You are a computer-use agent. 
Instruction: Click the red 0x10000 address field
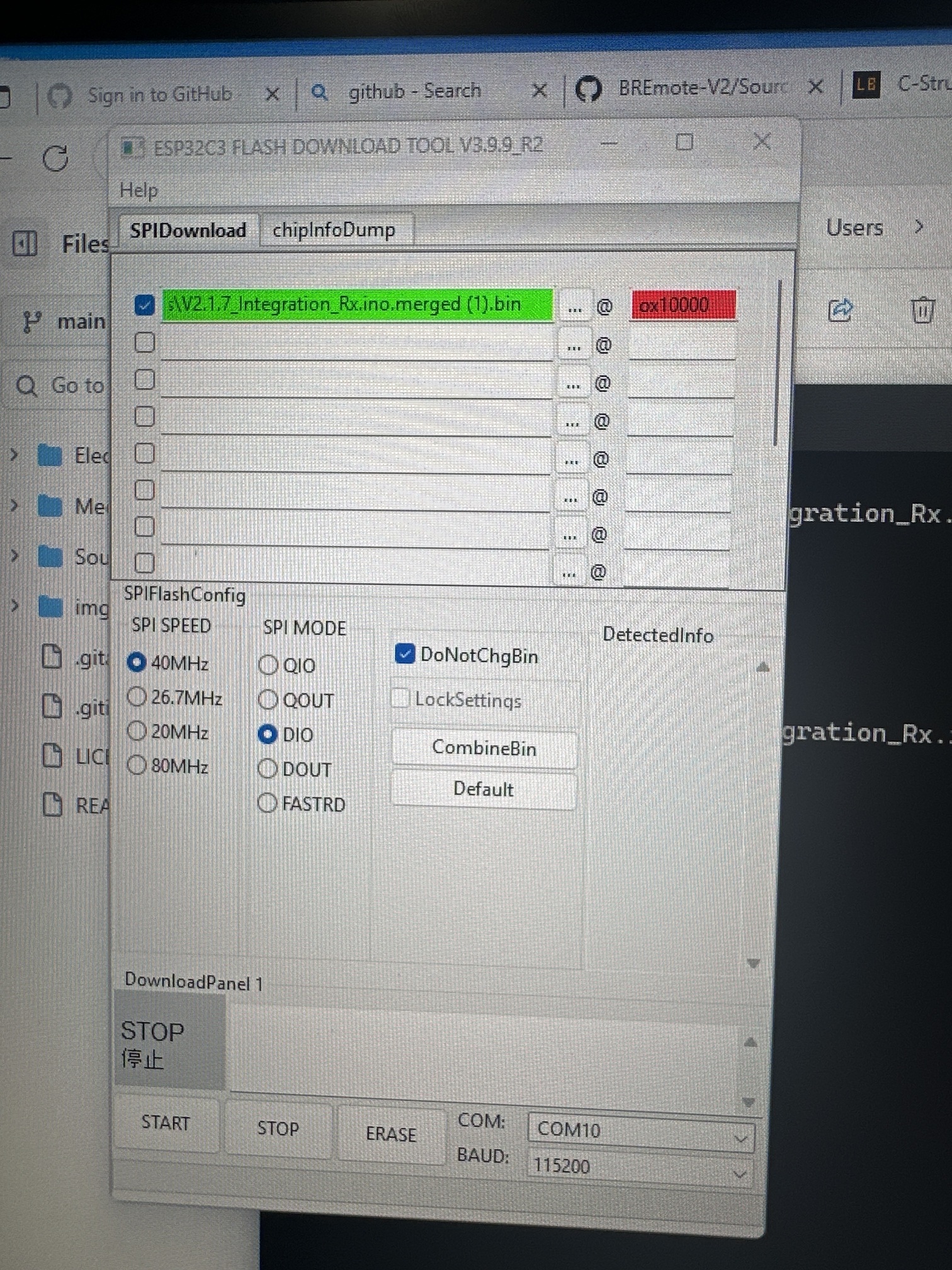[683, 306]
